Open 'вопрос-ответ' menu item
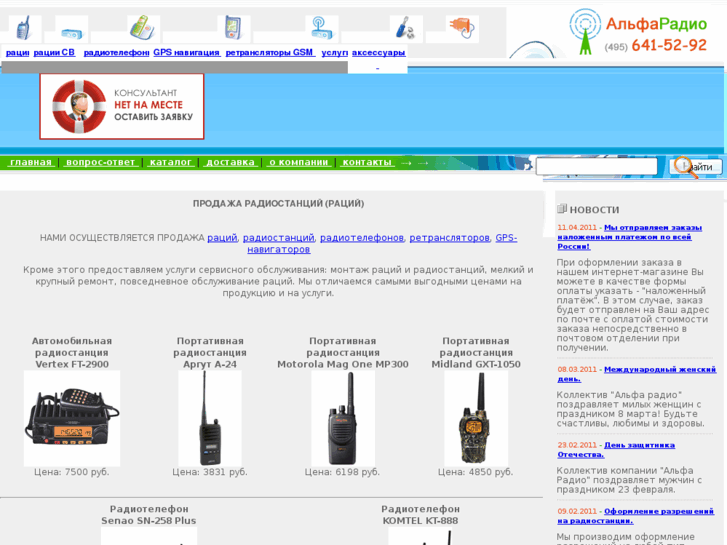Image resolution: width=727 pixels, height=545 pixels. click(100, 162)
